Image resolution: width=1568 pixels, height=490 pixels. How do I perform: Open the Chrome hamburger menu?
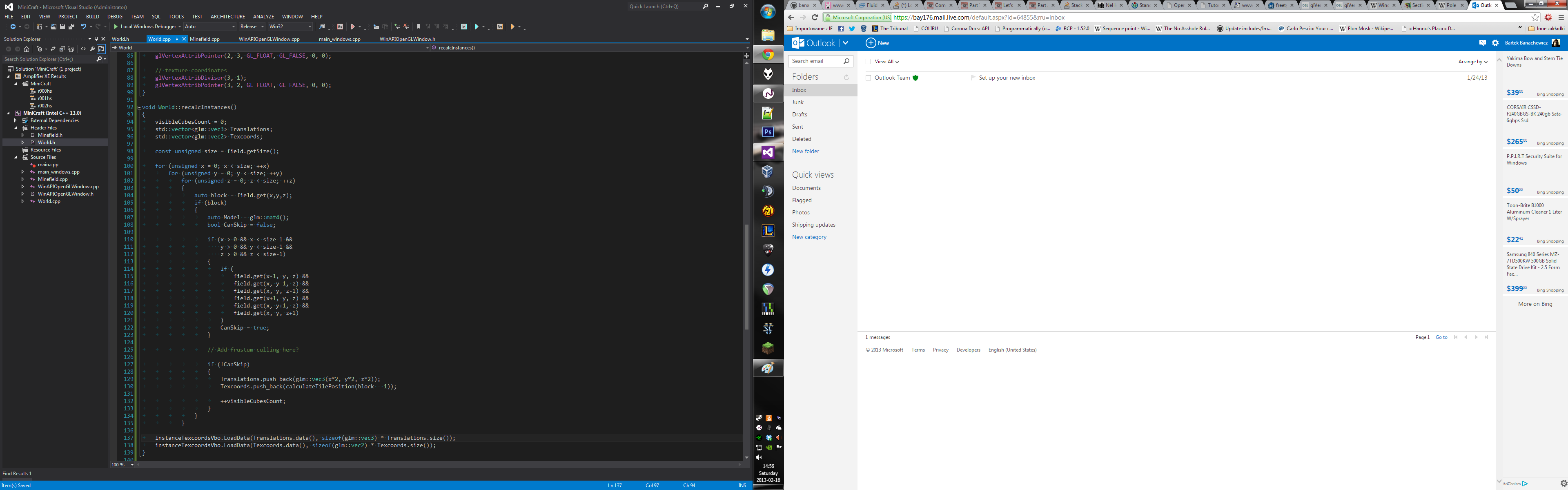click(x=1561, y=18)
